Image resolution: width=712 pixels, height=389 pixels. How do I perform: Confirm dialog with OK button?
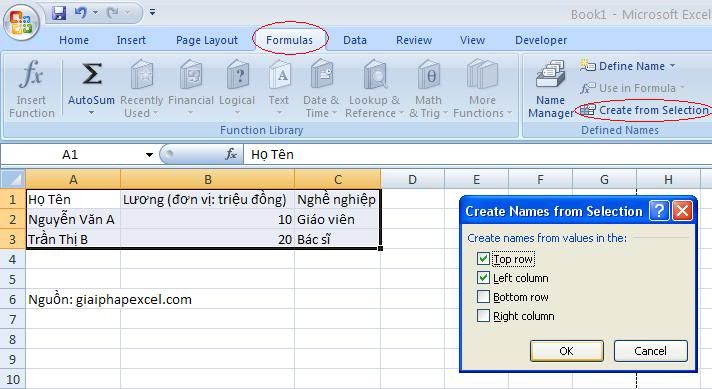566,351
